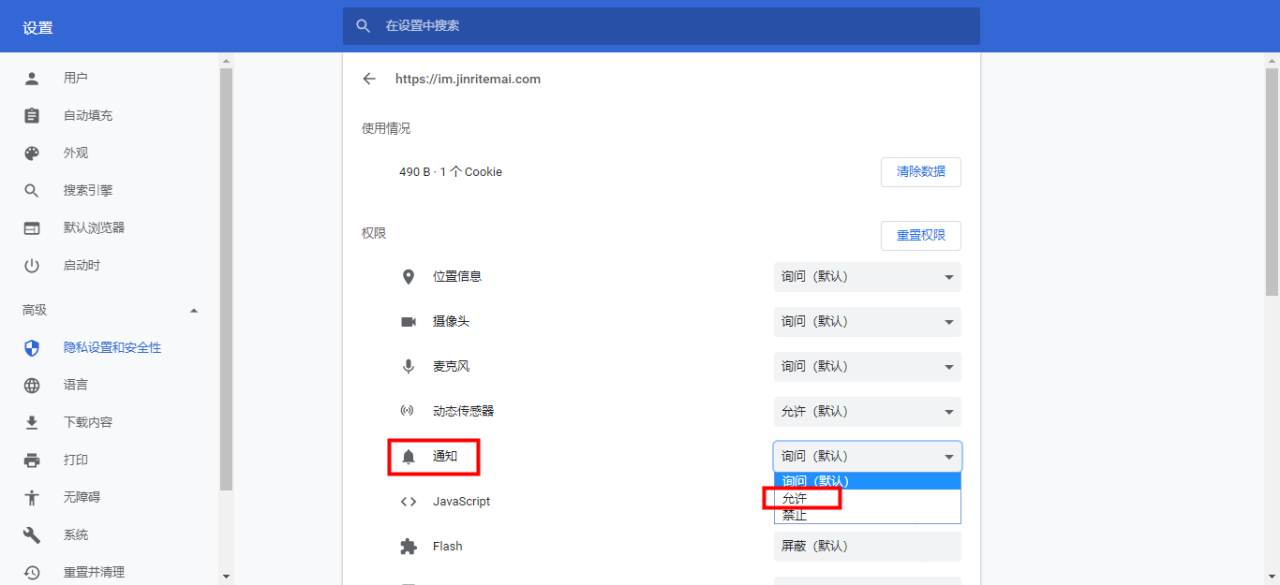
Task: Select the bell icon next to 通知
Action: click(x=410, y=456)
